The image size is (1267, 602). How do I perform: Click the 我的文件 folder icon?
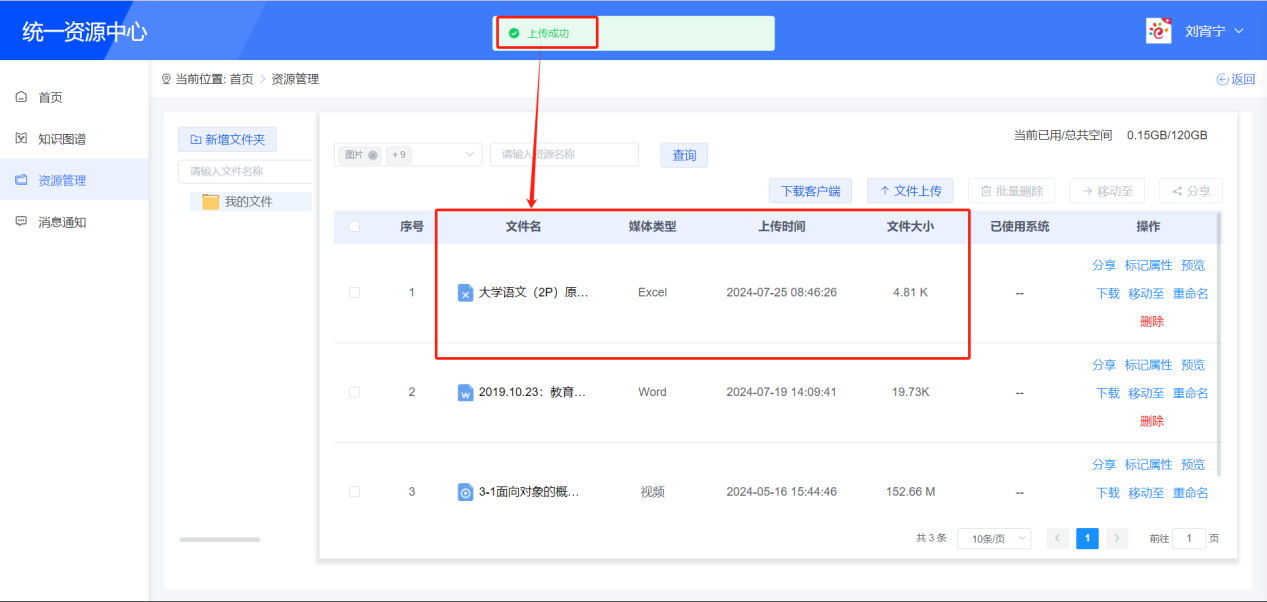tap(210, 202)
